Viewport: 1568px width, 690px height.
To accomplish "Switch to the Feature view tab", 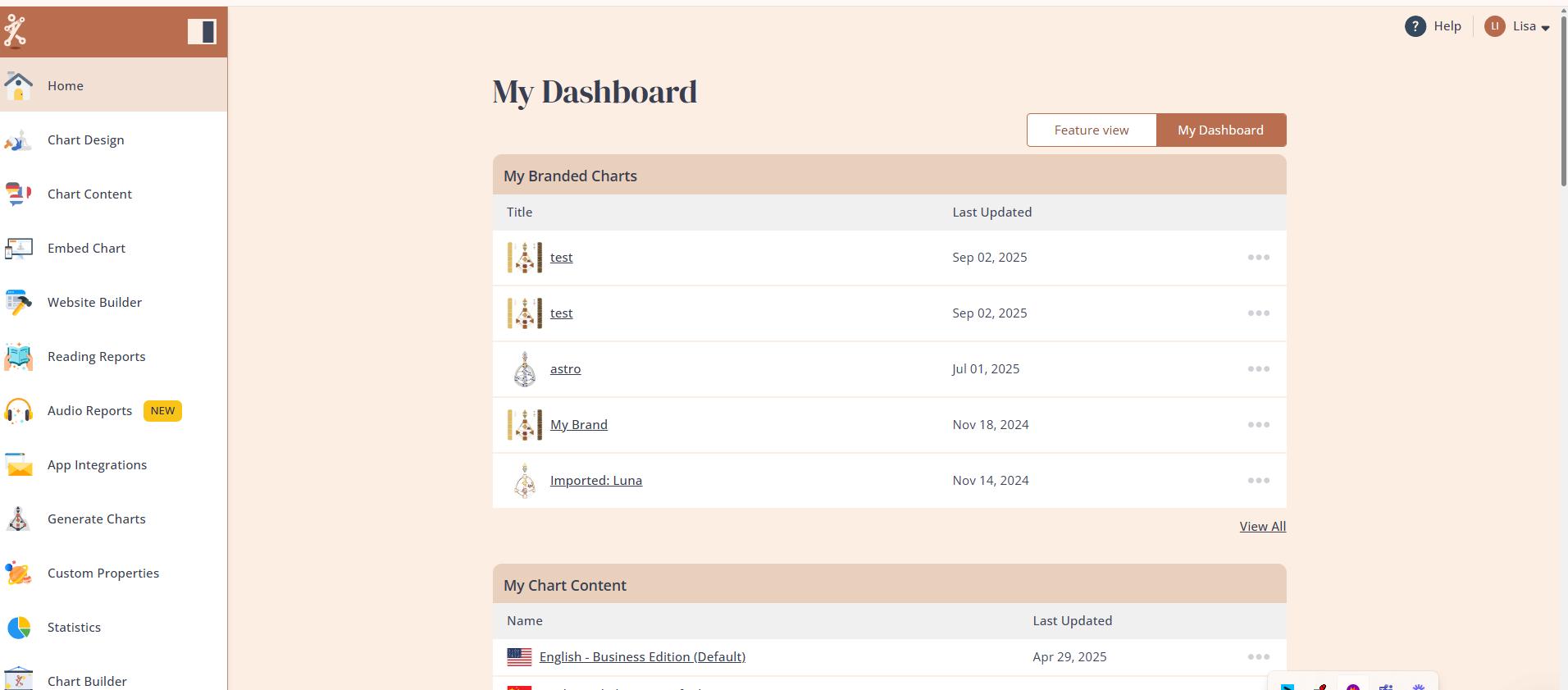I will click(1091, 130).
